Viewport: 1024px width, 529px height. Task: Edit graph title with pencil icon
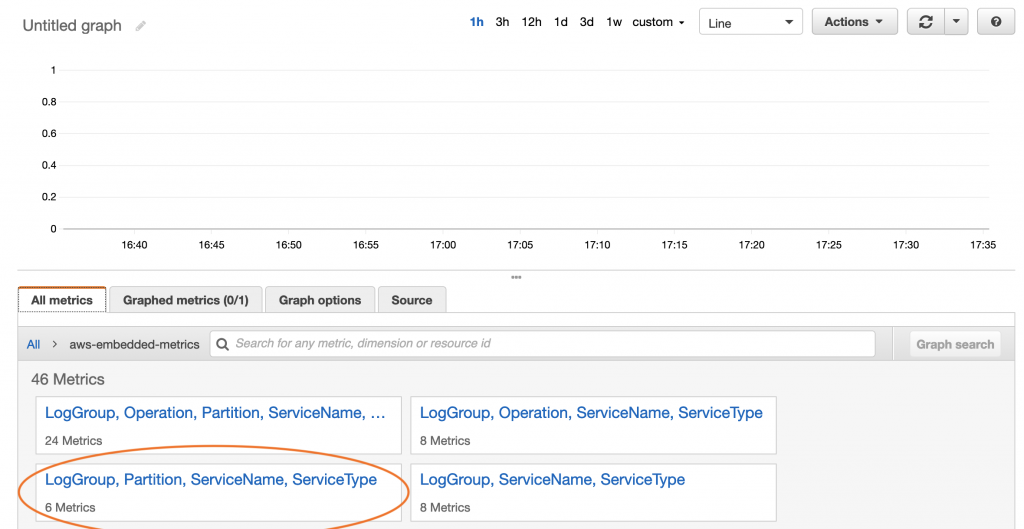coord(140,26)
